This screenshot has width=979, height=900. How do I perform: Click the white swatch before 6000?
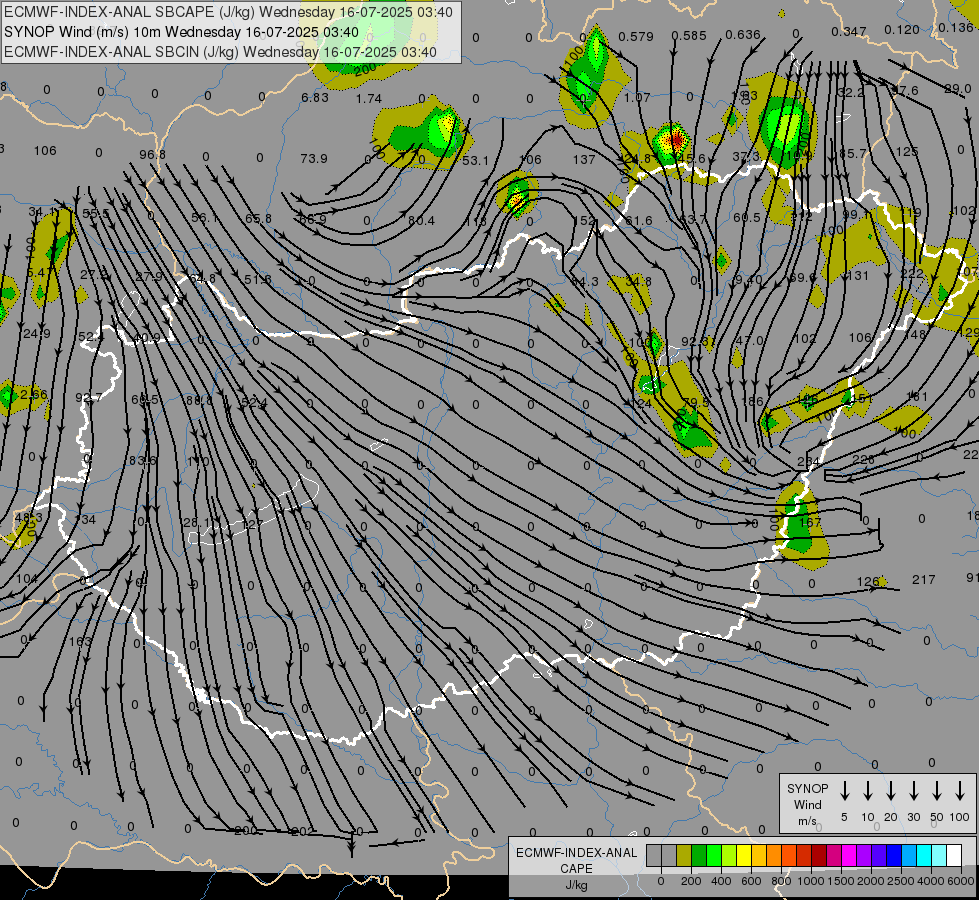pos(953,856)
